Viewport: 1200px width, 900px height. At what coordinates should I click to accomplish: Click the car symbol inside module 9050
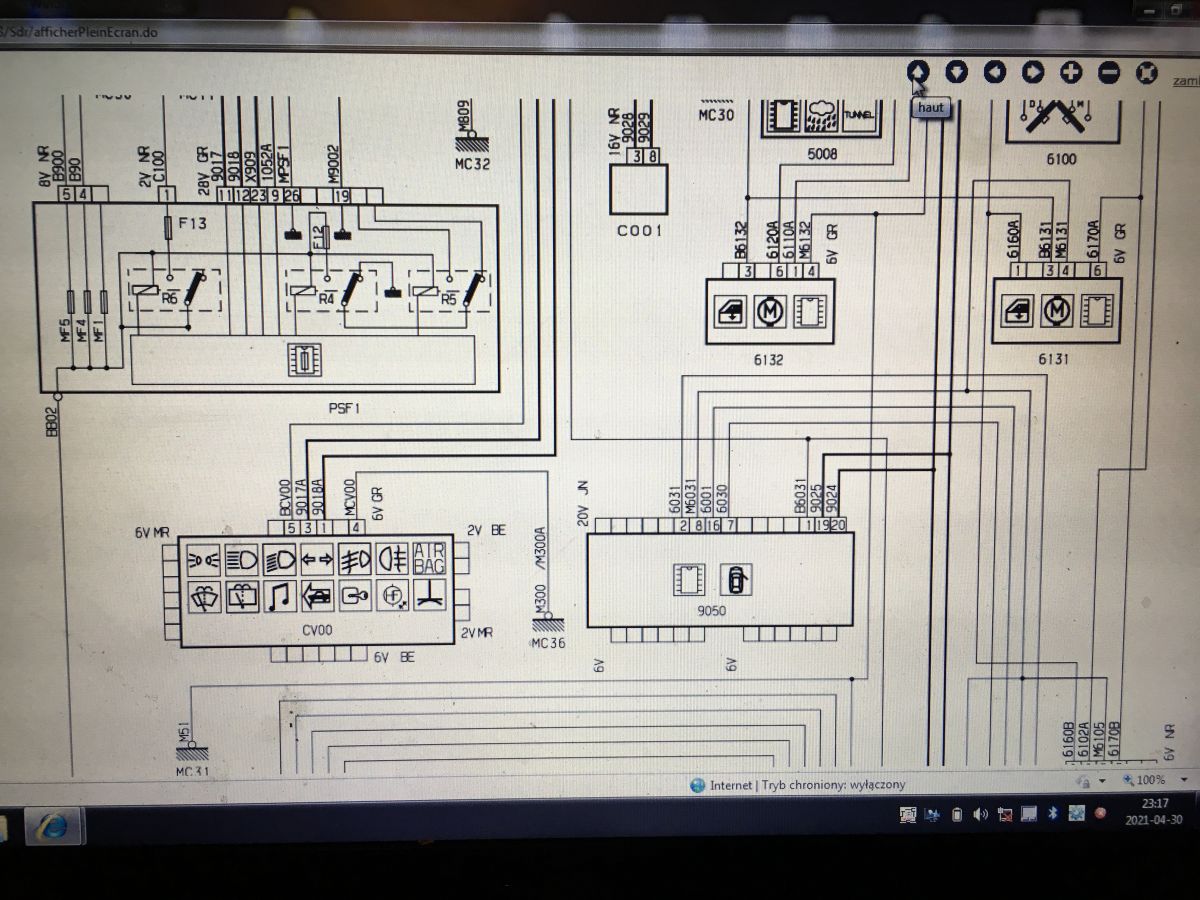tap(735, 578)
